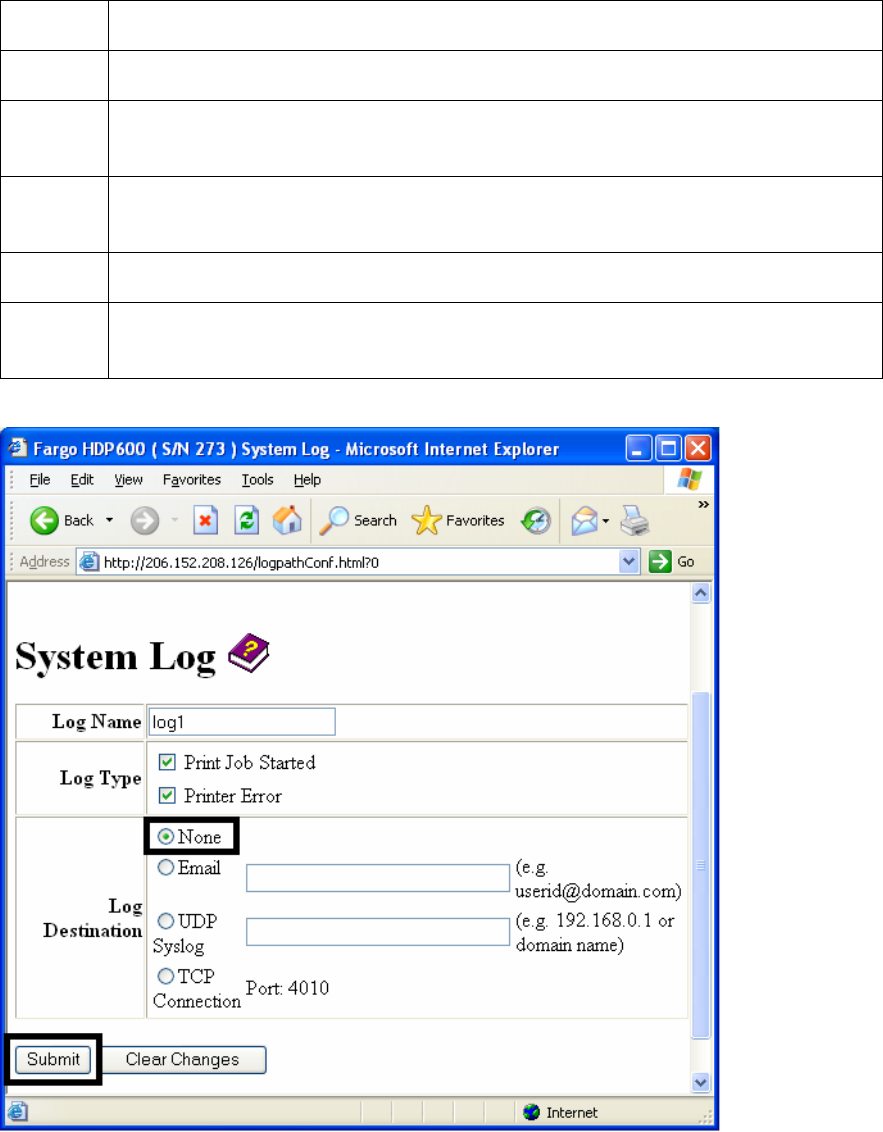Close the Internet Explorer window
Screen dimensions: 883x1132
698,448
